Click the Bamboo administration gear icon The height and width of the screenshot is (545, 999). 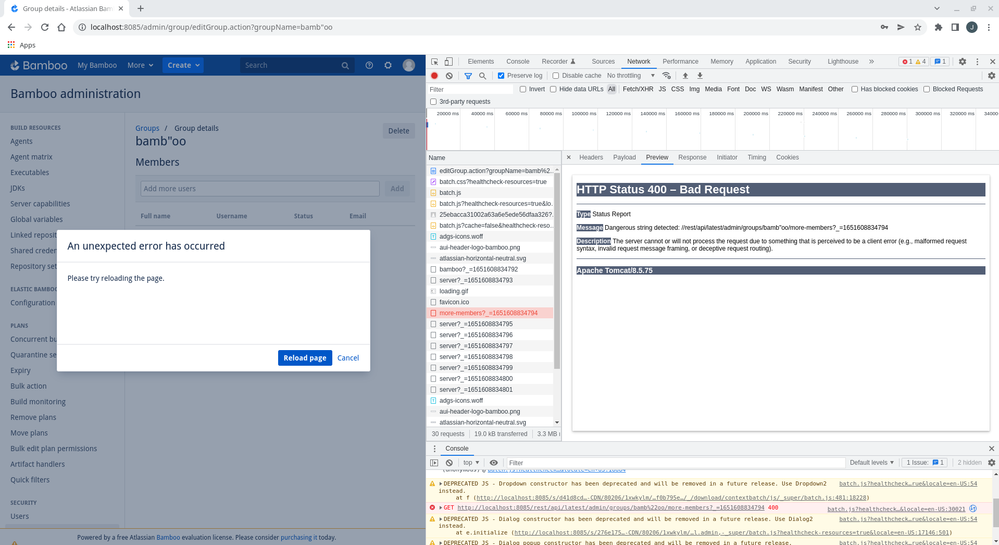pos(387,65)
